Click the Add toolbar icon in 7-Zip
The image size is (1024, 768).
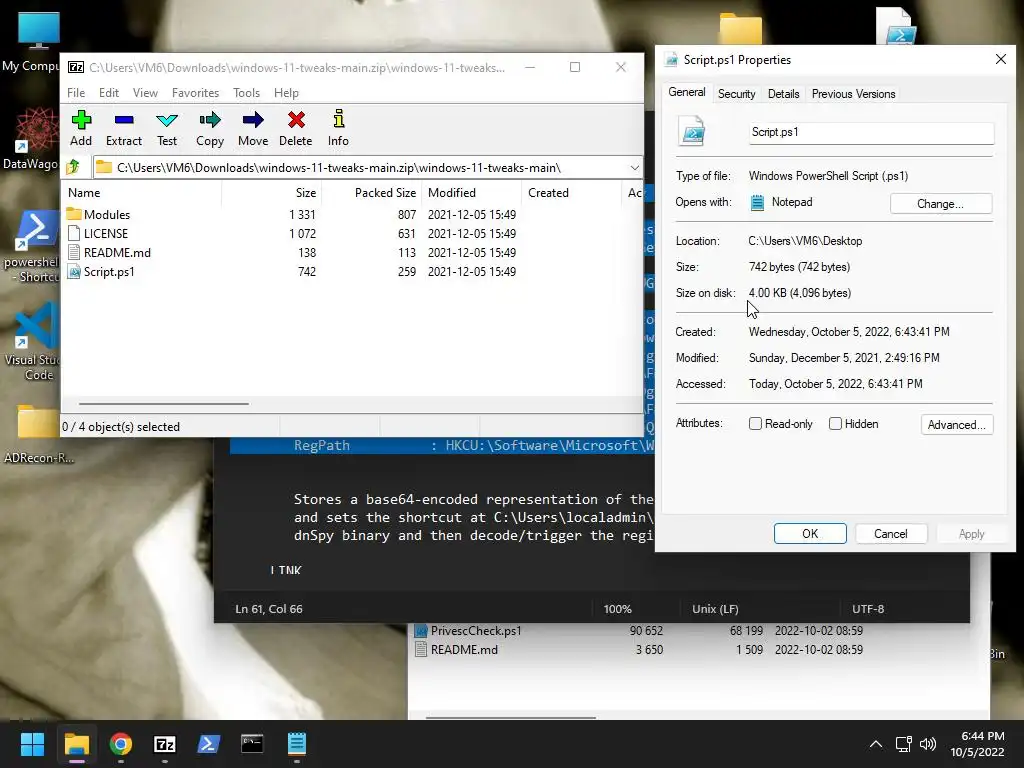coord(81,120)
